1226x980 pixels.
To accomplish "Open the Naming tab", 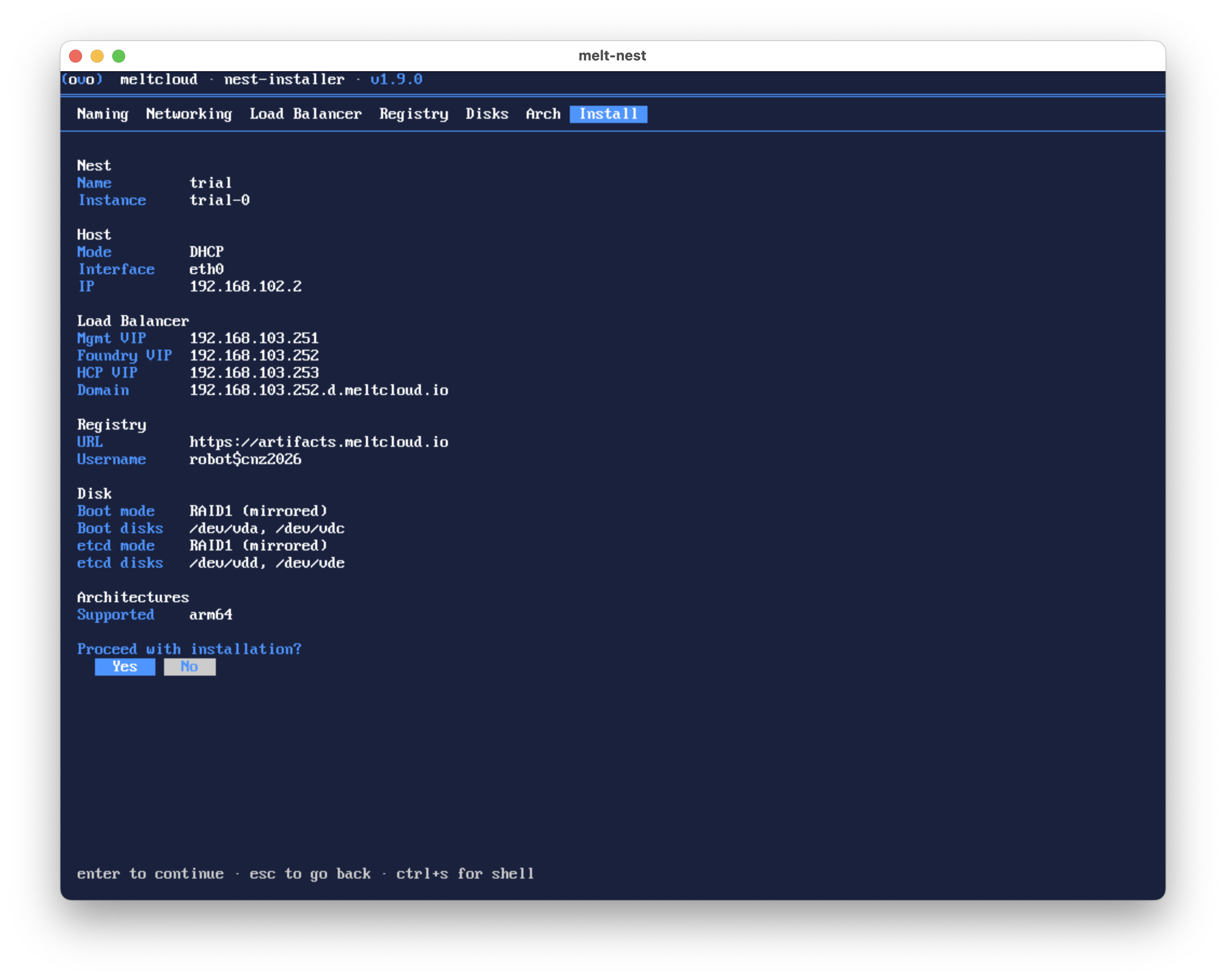I will pyautogui.click(x=103, y=114).
